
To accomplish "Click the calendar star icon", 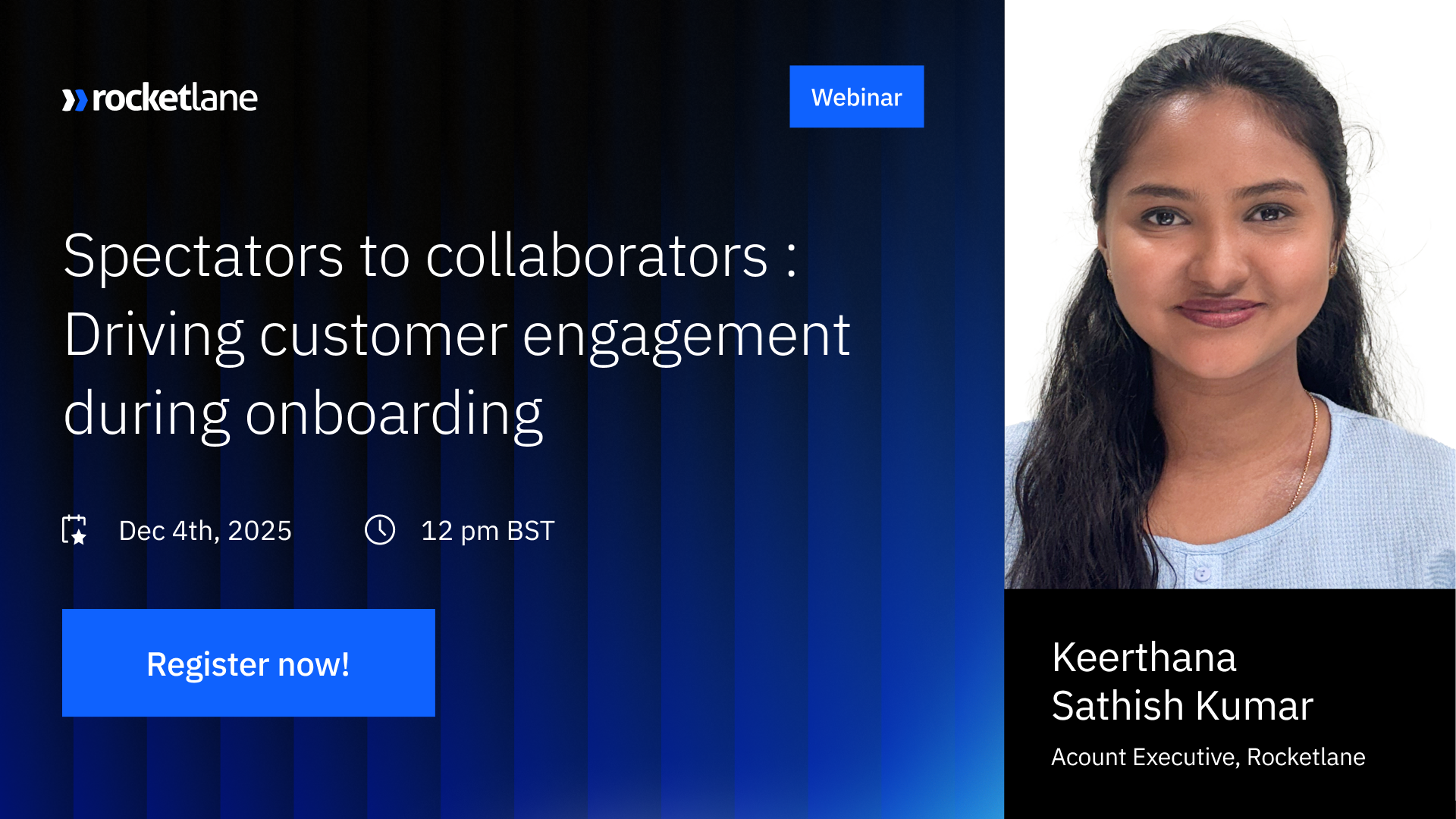I will (74, 530).
